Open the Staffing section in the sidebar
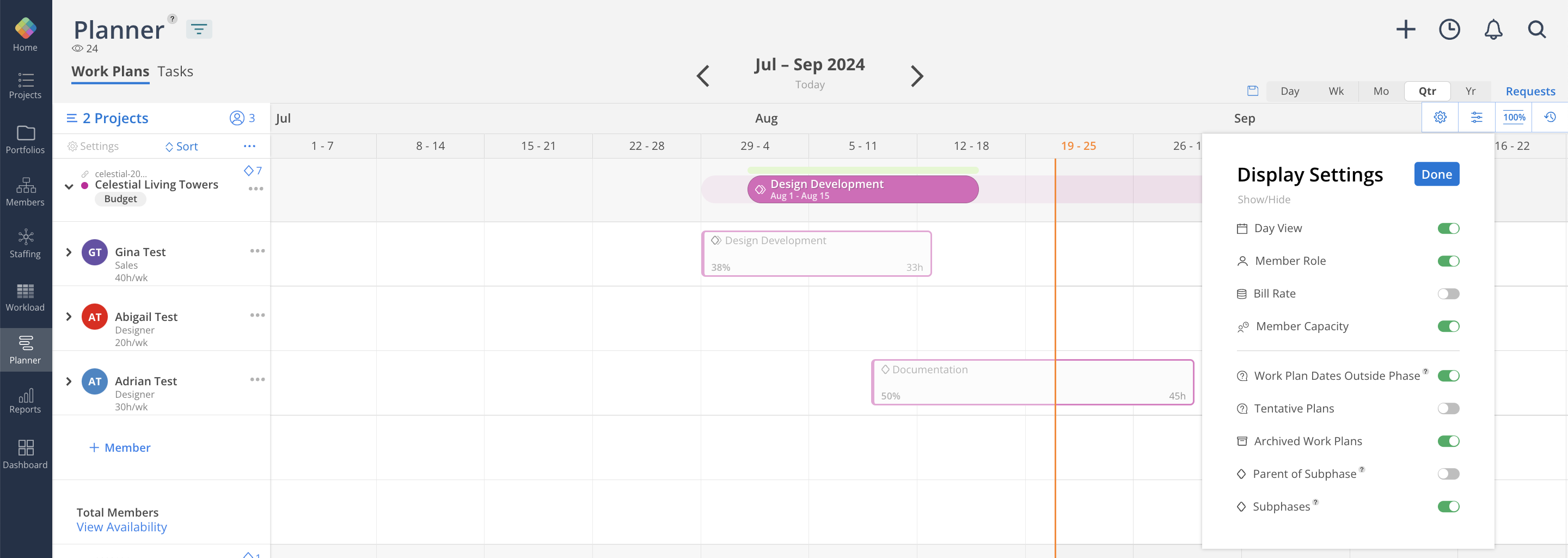Image resolution: width=1568 pixels, height=558 pixels. (x=25, y=244)
